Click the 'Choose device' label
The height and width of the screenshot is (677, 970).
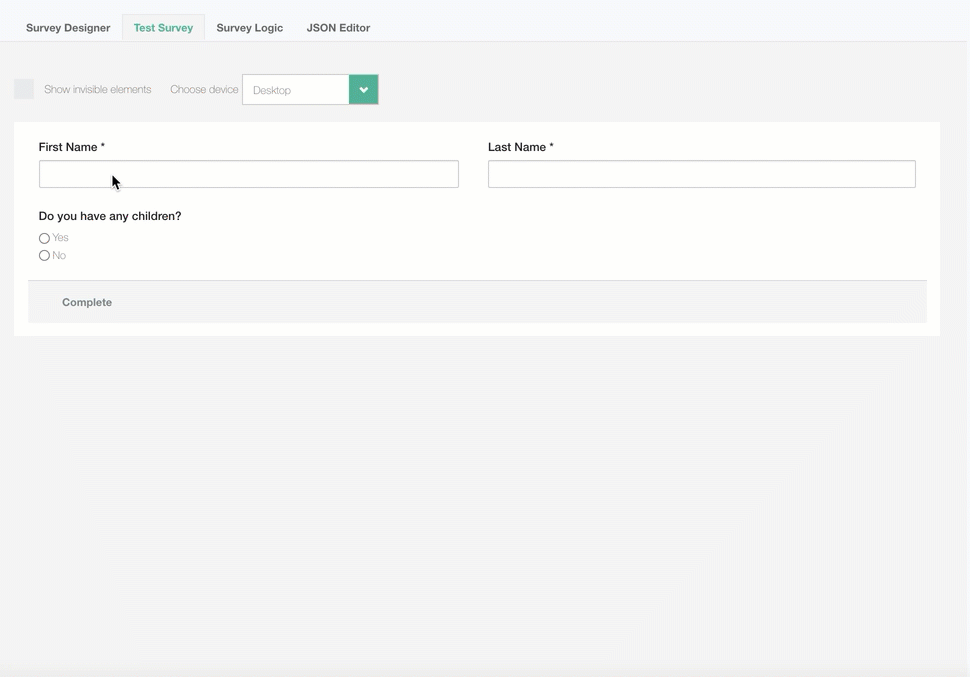(204, 90)
